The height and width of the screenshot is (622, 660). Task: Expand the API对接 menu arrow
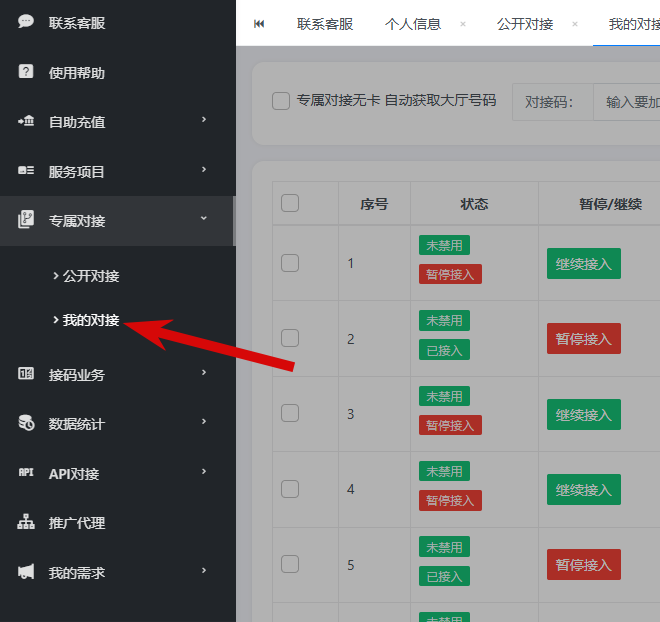tap(204, 471)
